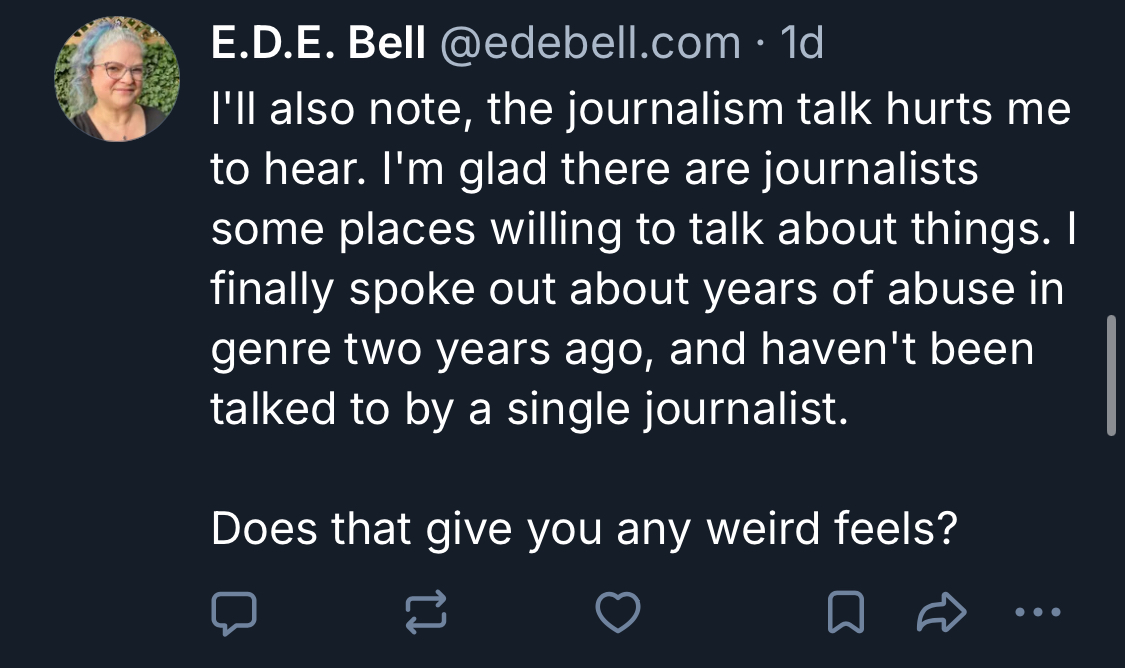The width and height of the screenshot is (1125, 668).
Task: Click the line 'genre two years ago'
Action: click(622, 349)
